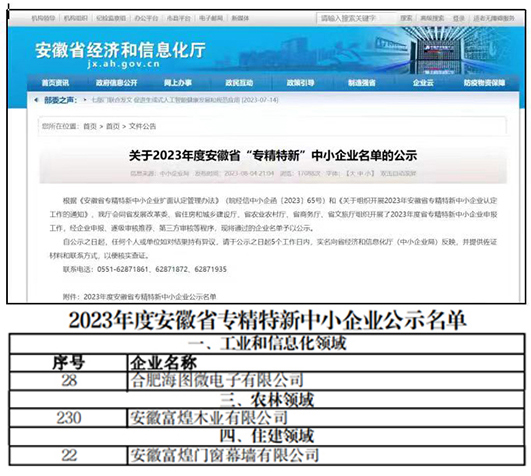The width and height of the screenshot is (531, 476).
Task: Click the cell with number 22
Action: coord(69,455)
